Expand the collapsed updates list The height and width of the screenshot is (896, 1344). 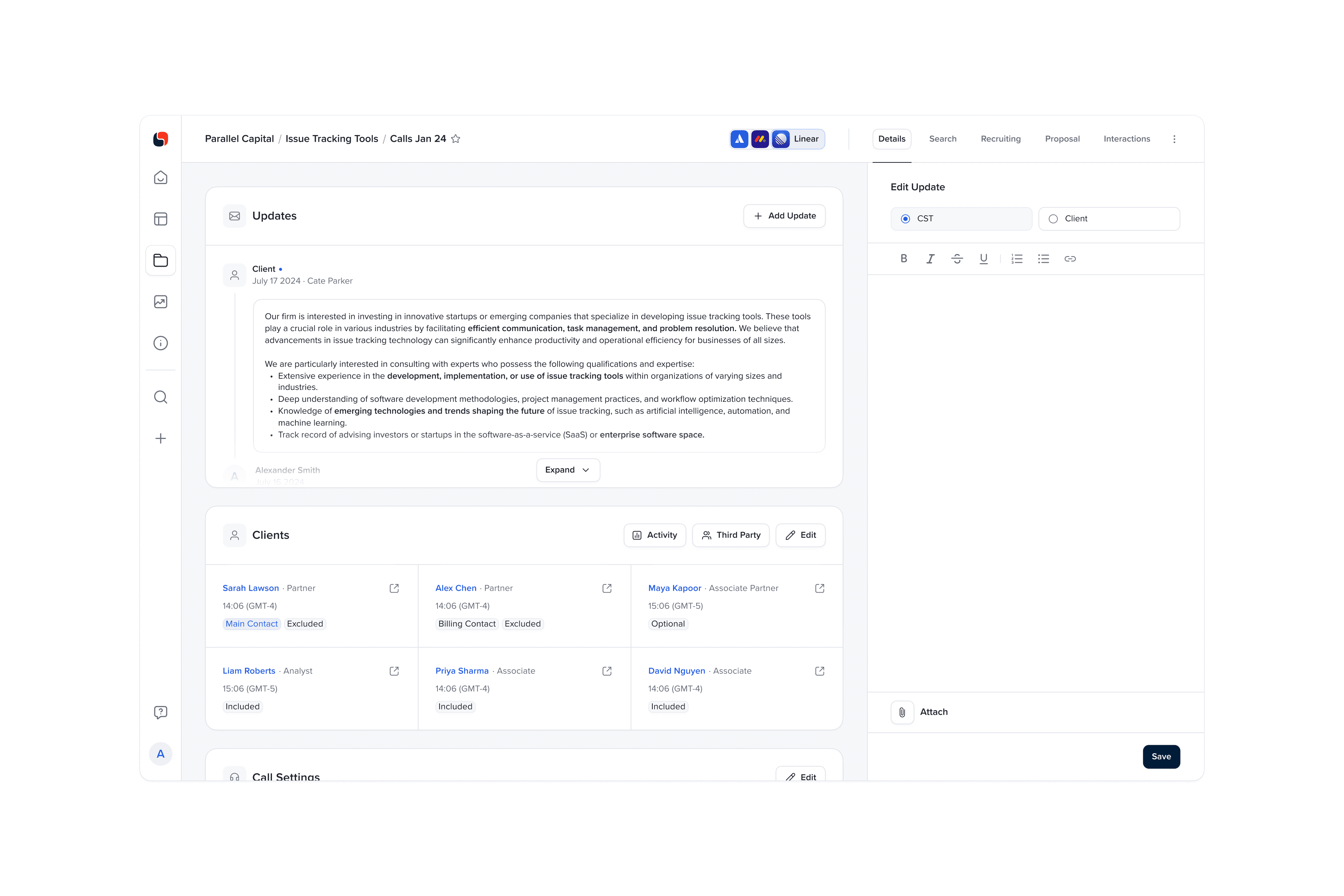point(568,470)
